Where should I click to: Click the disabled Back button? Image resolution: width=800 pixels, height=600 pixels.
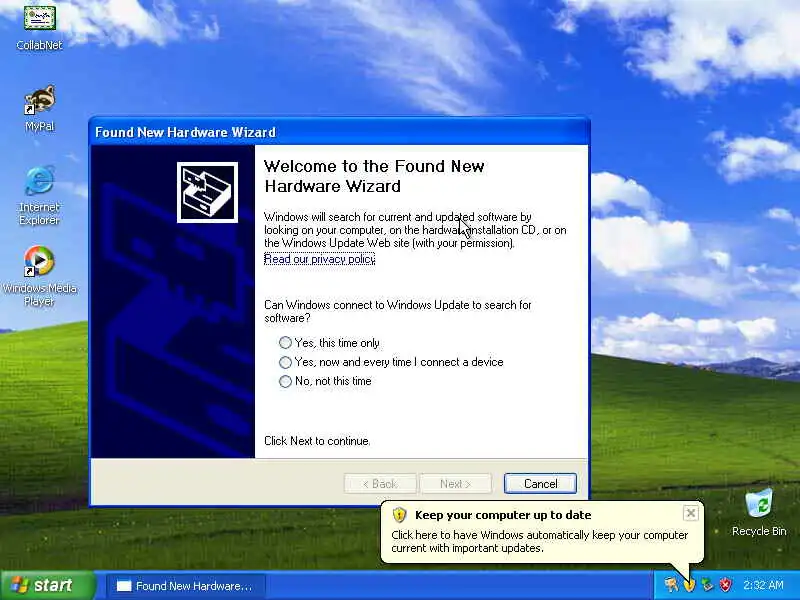coord(380,483)
